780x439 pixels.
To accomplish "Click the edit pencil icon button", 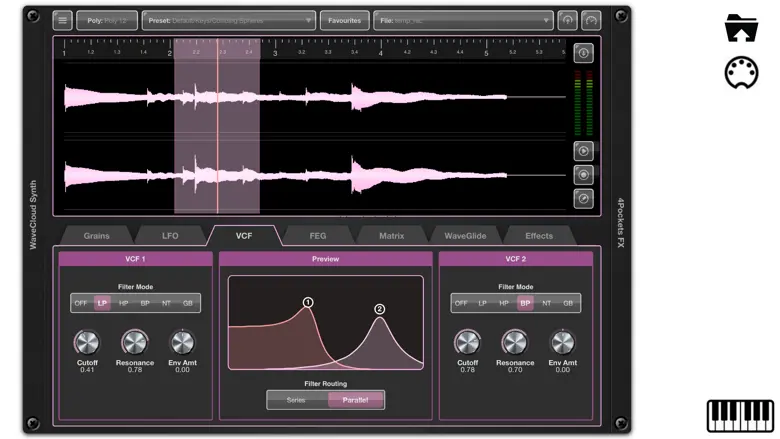I will coord(584,199).
